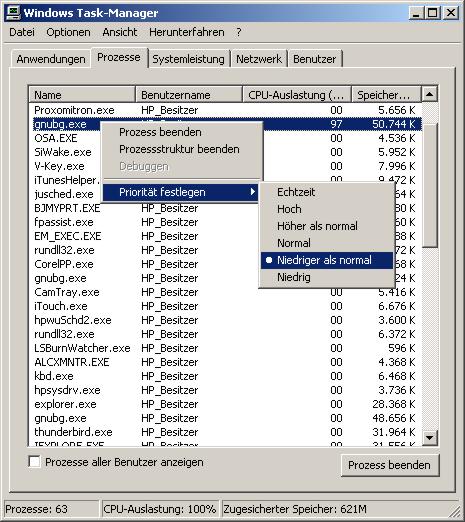Viewport: 465px width, 522px height.
Task: Select the thunderbird.exe process
Action: coord(73,432)
